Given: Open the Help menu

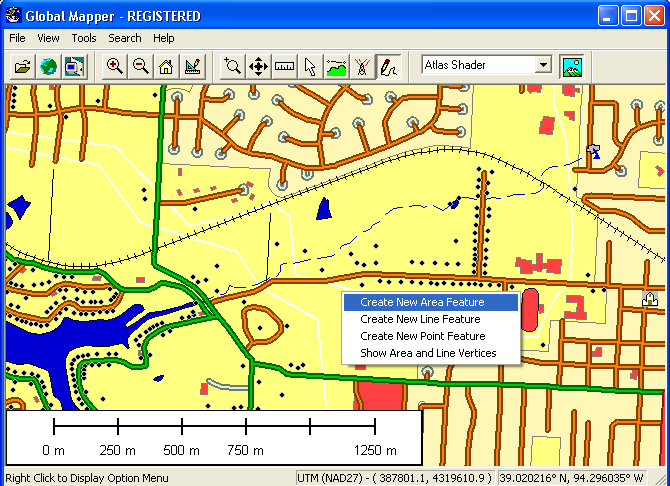Looking at the screenshot, I should [x=164, y=38].
